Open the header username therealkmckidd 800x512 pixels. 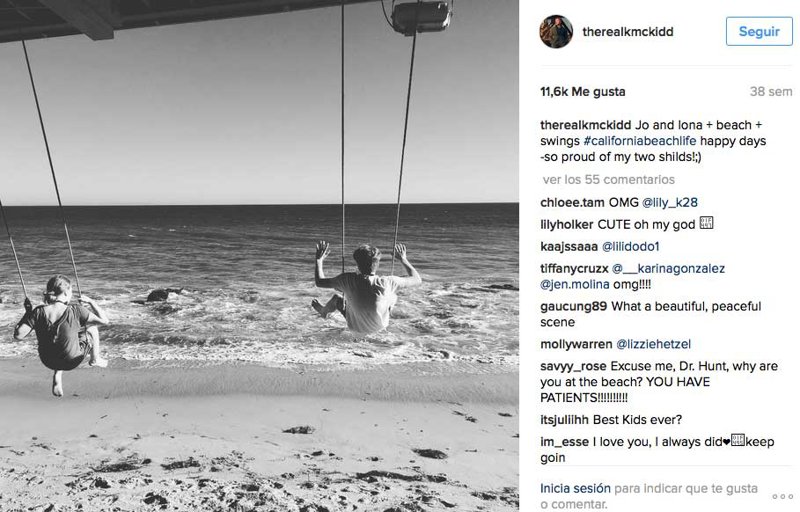tap(627, 32)
